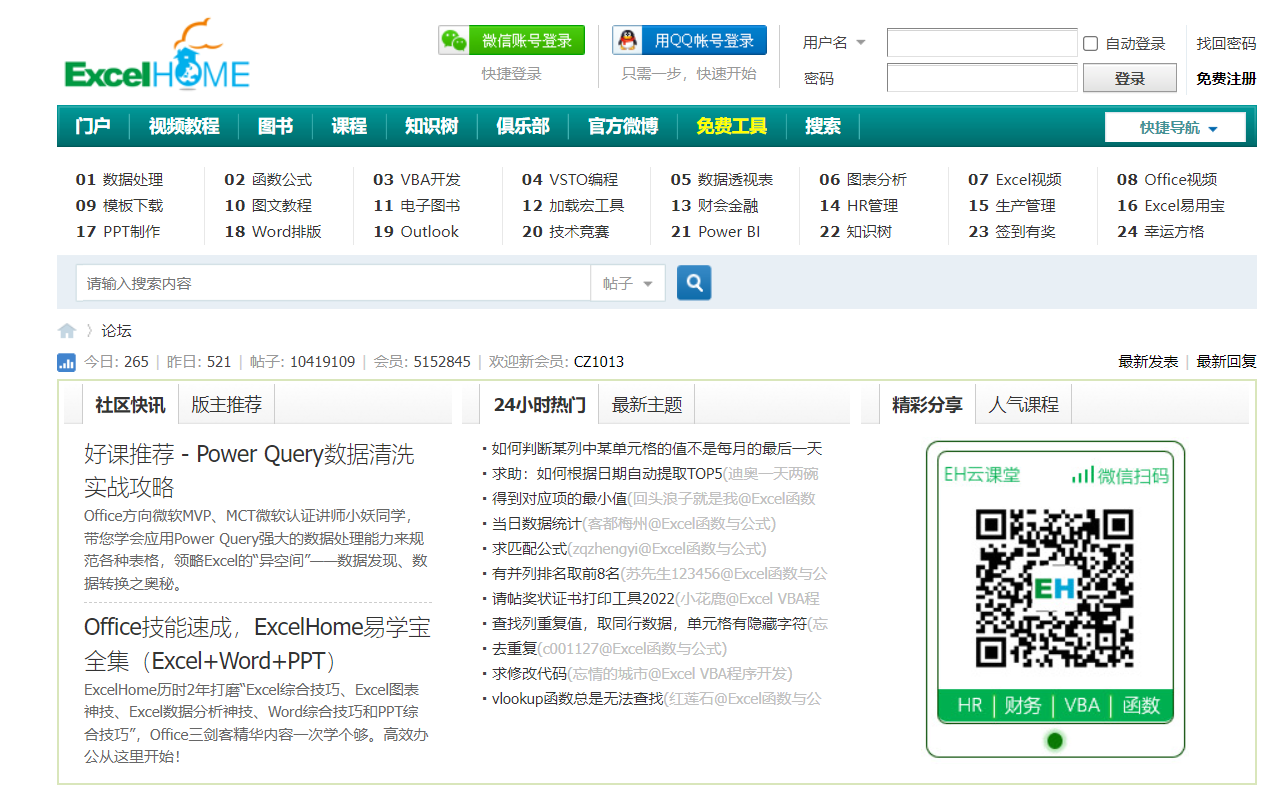This screenshot has width=1273, height=795.
Task: Open the 最新回复 link
Action: pyautogui.click(x=1226, y=362)
